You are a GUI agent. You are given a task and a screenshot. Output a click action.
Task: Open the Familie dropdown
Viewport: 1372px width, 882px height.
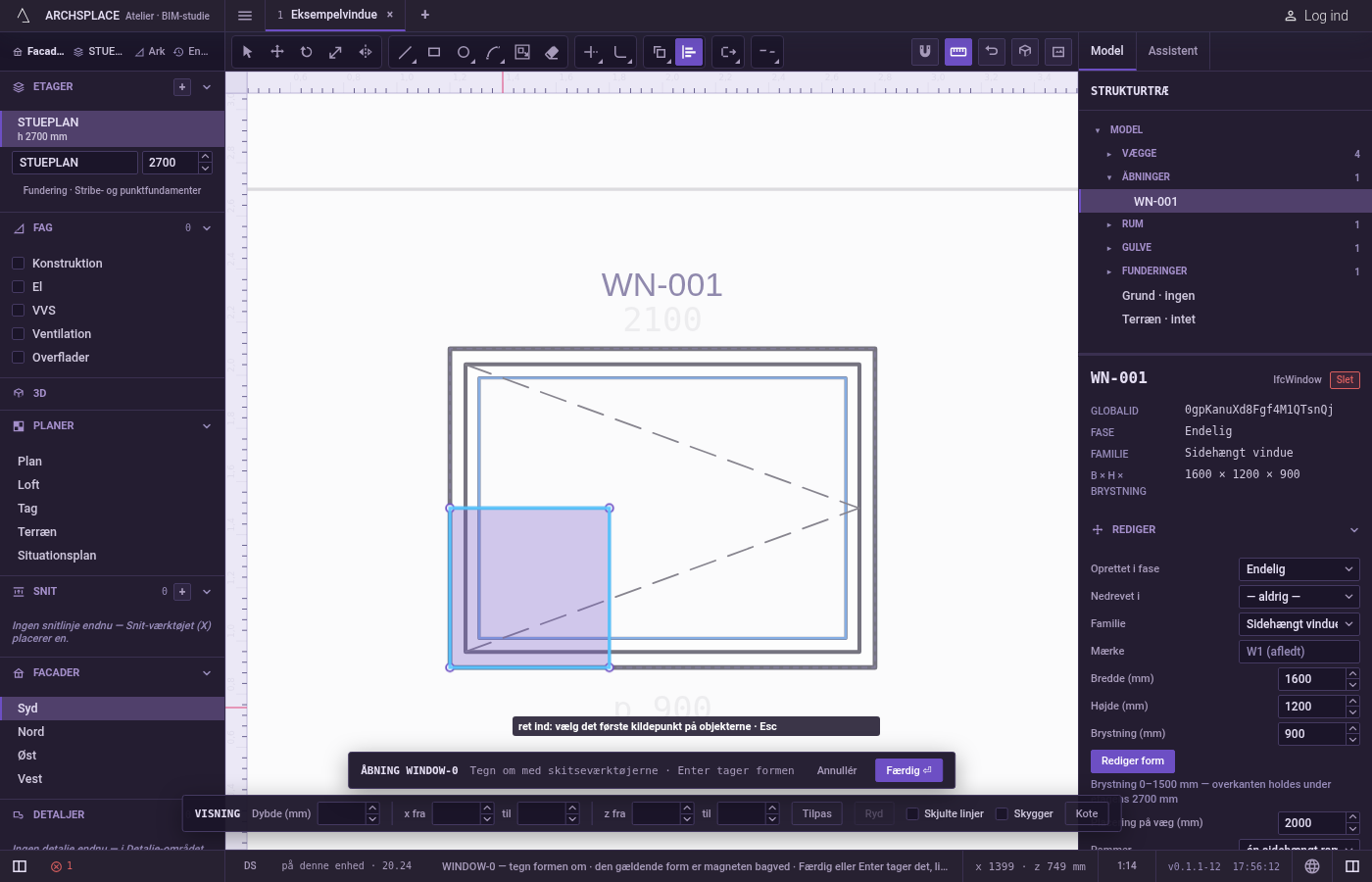1299,624
